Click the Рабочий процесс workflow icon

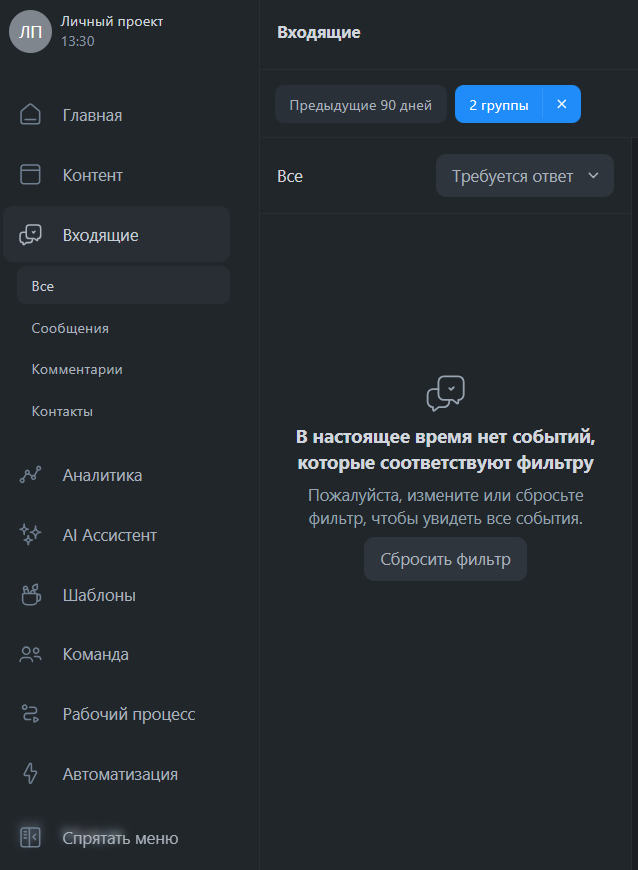pos(31,714)
